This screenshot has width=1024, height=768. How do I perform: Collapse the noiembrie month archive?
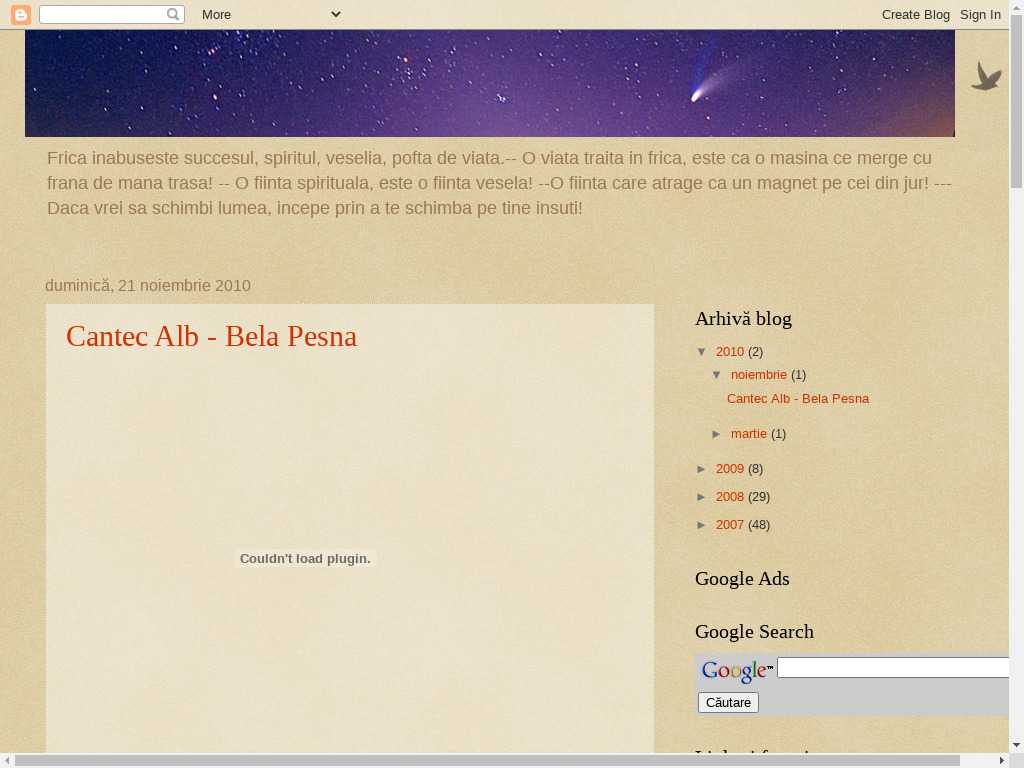[x=718, y=375]
